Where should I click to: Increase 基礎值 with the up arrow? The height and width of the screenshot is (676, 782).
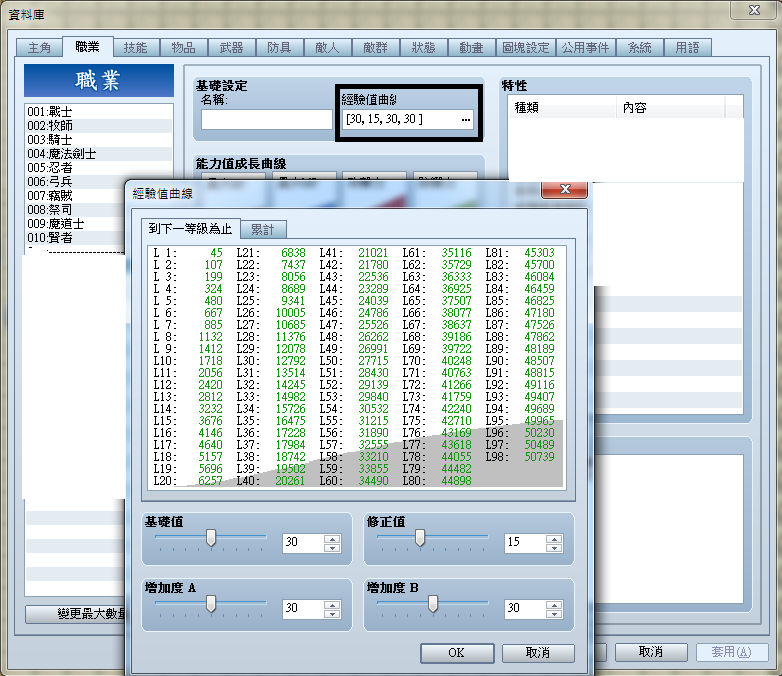(332, 539)
